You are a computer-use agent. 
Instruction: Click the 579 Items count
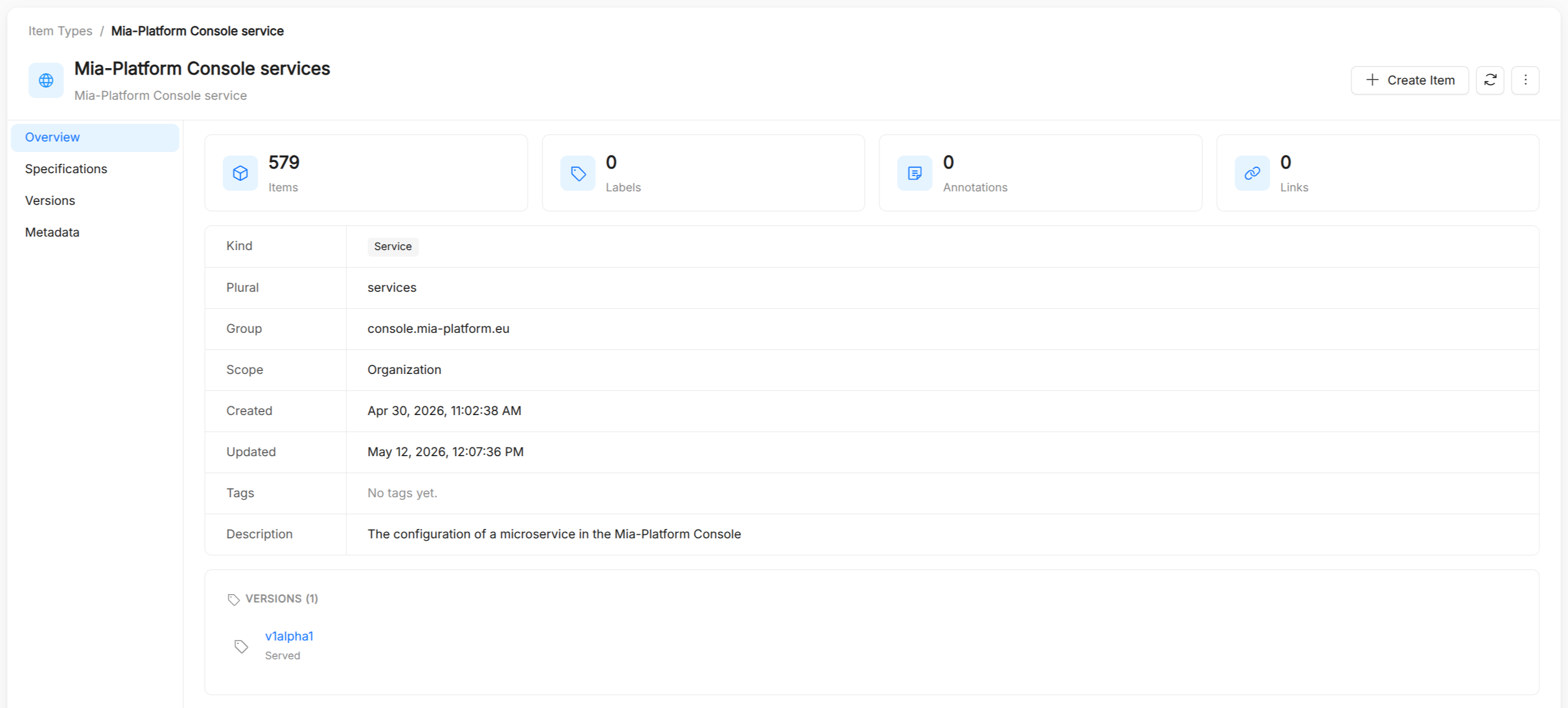(284, 163)
